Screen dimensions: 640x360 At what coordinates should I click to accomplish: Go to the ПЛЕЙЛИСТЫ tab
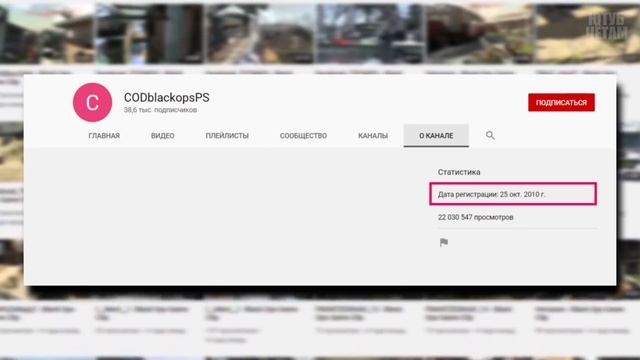[x=227, y=136]
